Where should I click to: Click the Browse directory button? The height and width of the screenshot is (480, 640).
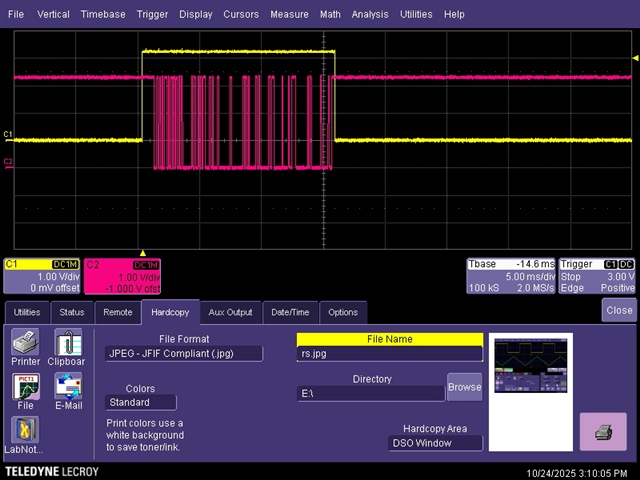464,387
